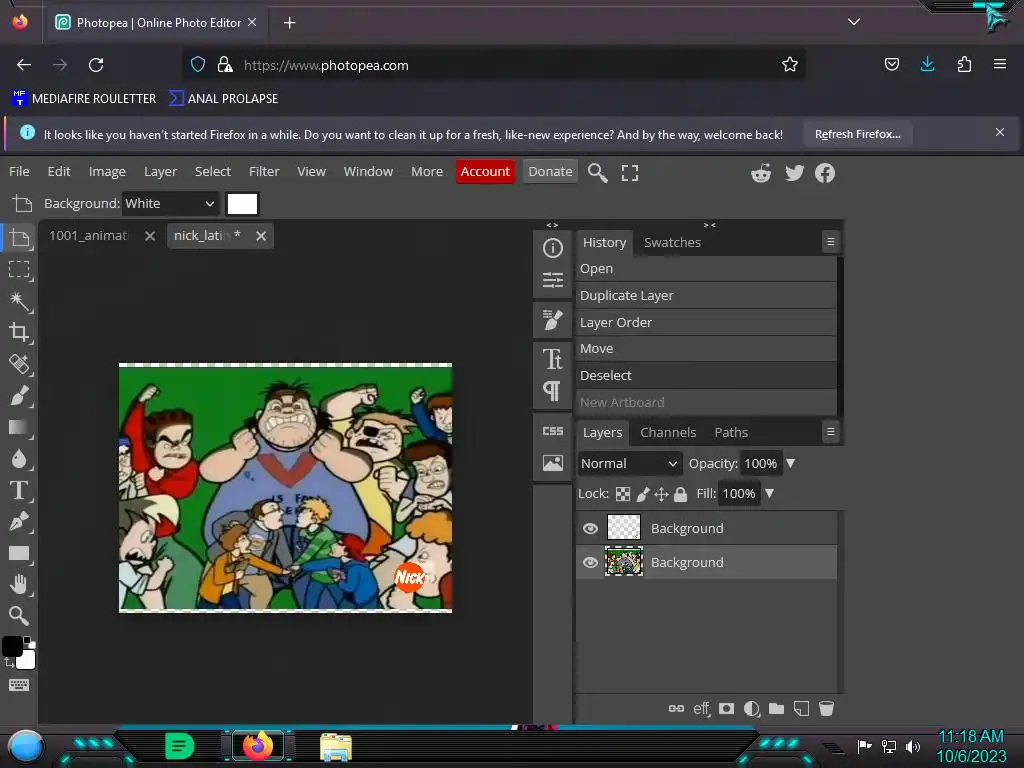
Task: Select the Spot Healing Brush tool
Action: tap(19, 364)
